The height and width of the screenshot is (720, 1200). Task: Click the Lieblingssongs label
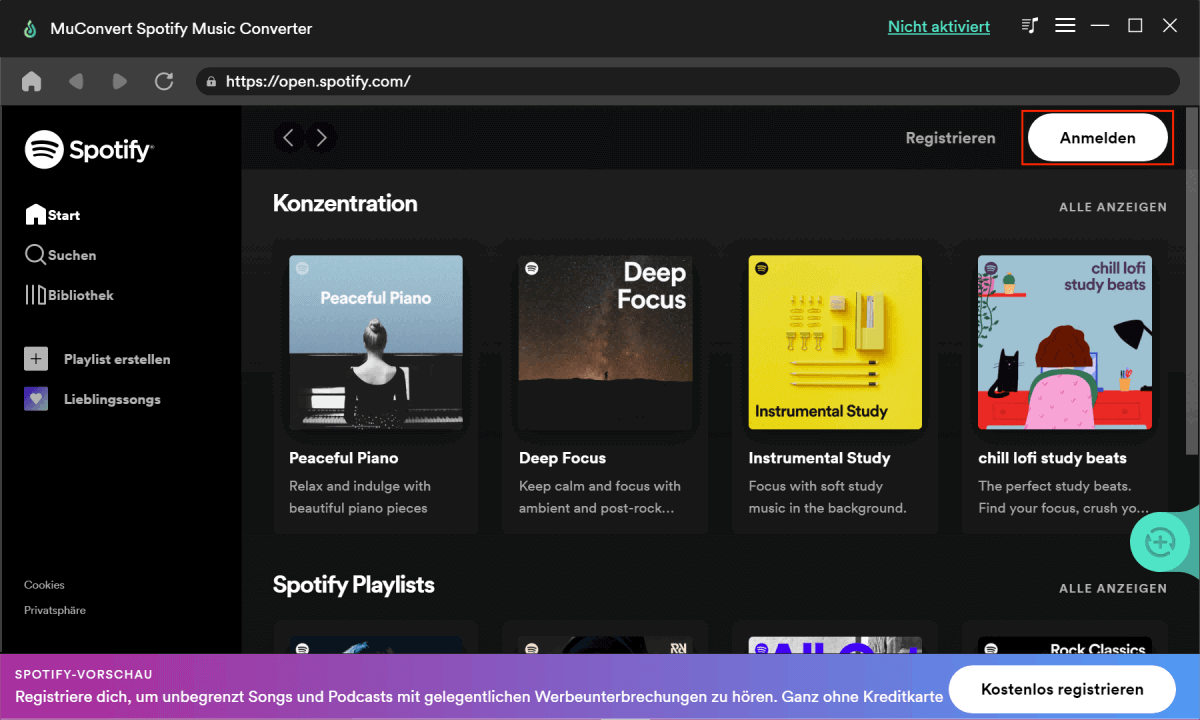[x=112, y=399]
